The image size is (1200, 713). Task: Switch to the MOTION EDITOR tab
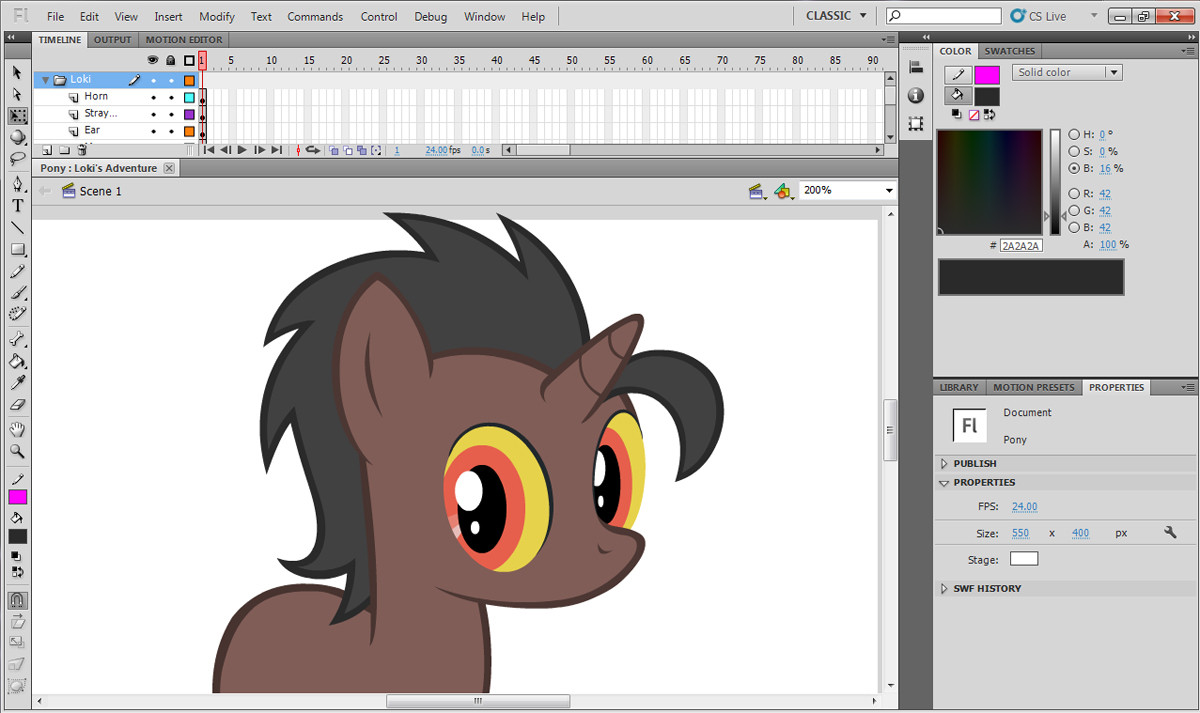(x=184, y=40)
